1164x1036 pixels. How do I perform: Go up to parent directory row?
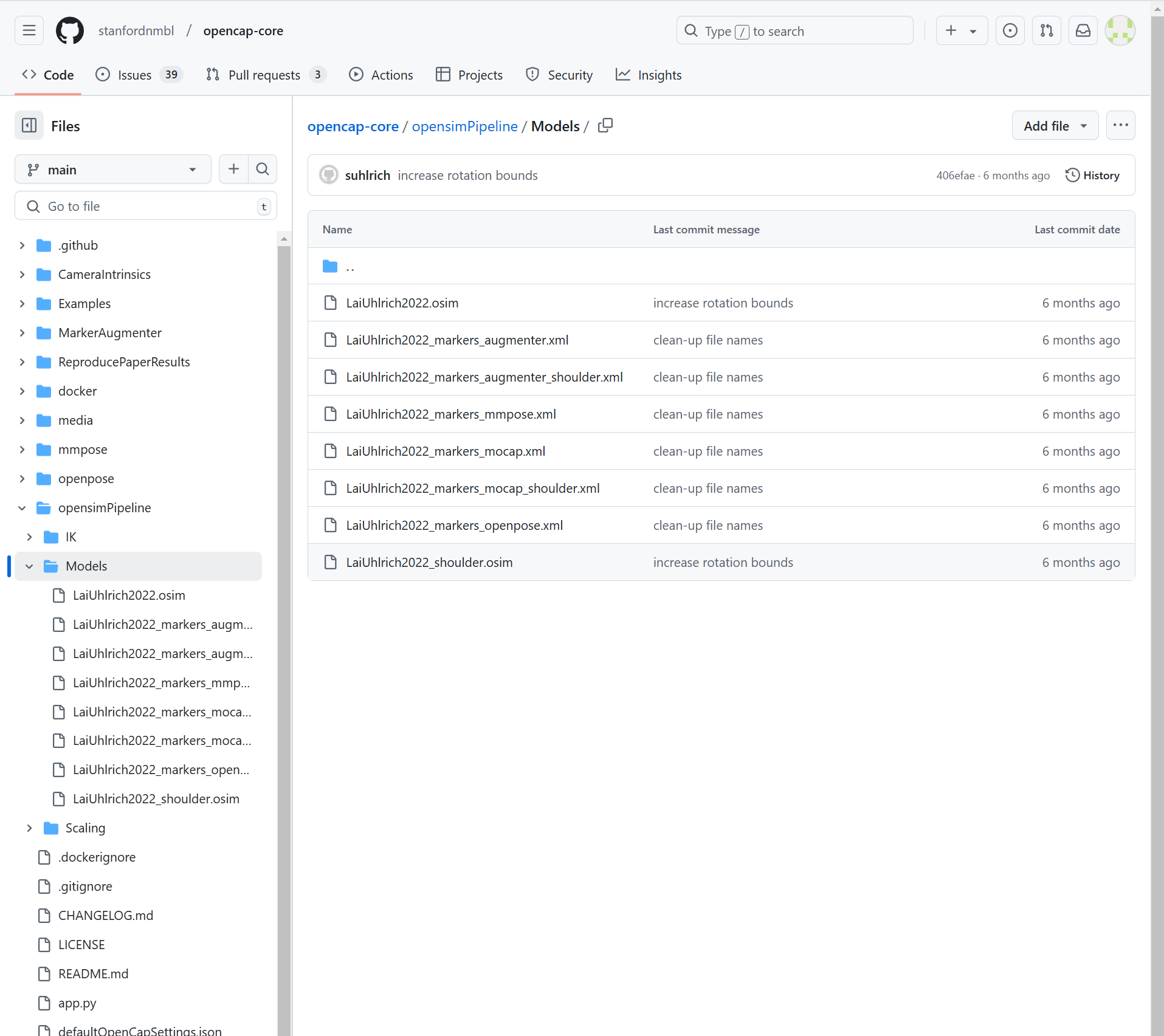(x=721, y=266)
